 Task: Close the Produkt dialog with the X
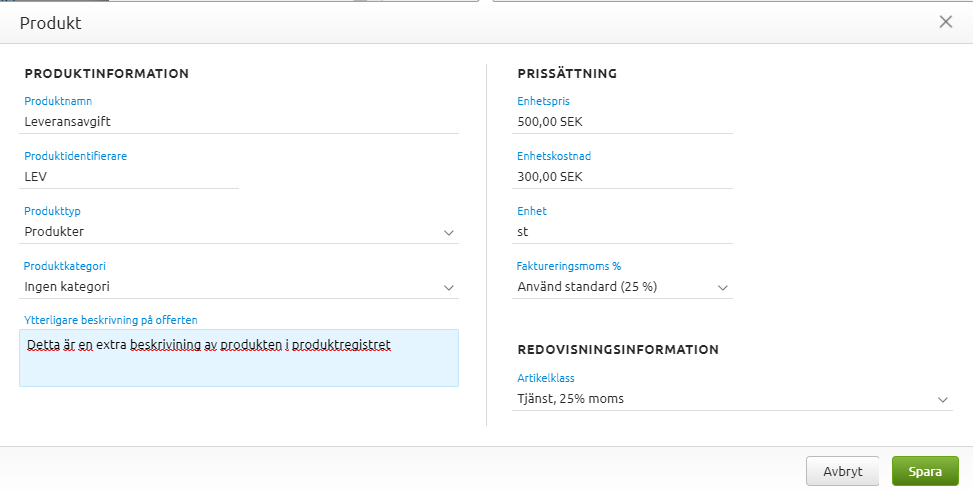[945, 22]
